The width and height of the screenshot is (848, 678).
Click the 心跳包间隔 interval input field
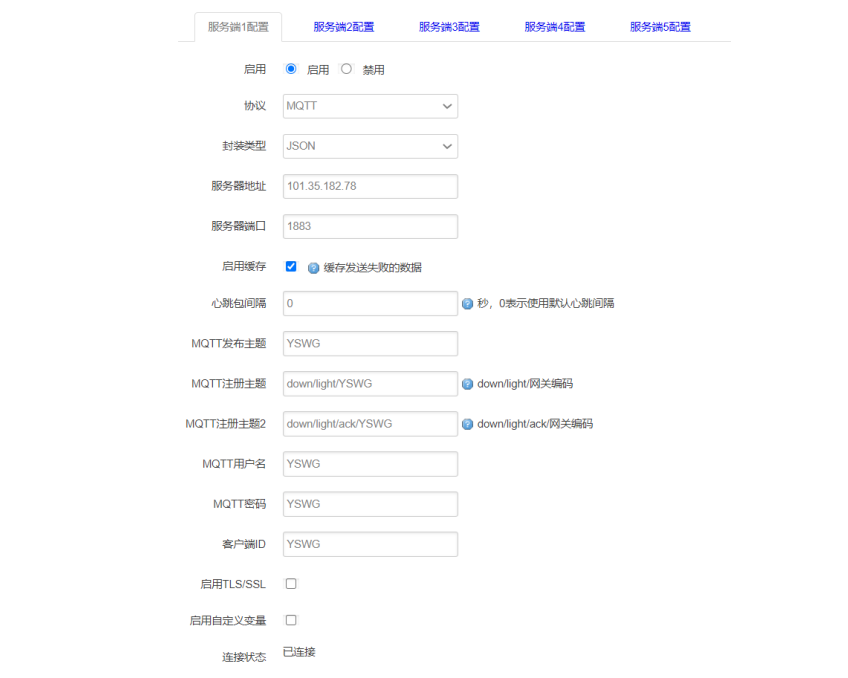tap(369, 303)
